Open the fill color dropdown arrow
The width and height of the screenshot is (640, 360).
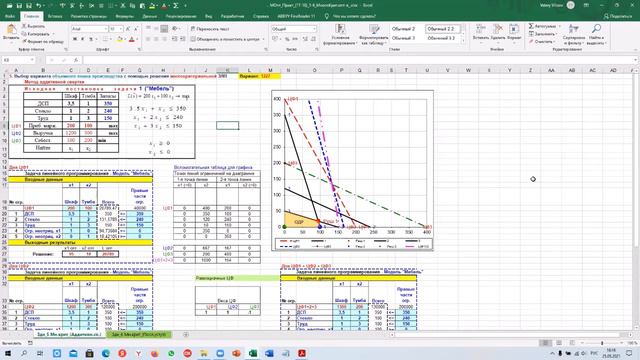click(125, 40)
